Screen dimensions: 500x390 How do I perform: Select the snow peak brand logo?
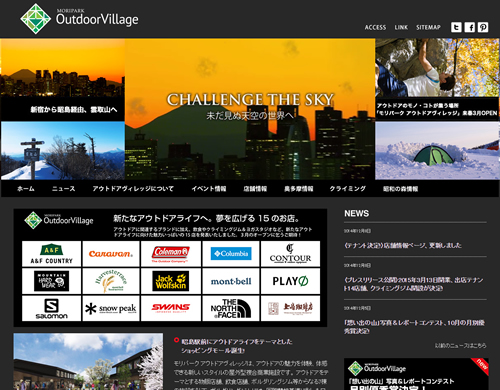coord(111,308)
